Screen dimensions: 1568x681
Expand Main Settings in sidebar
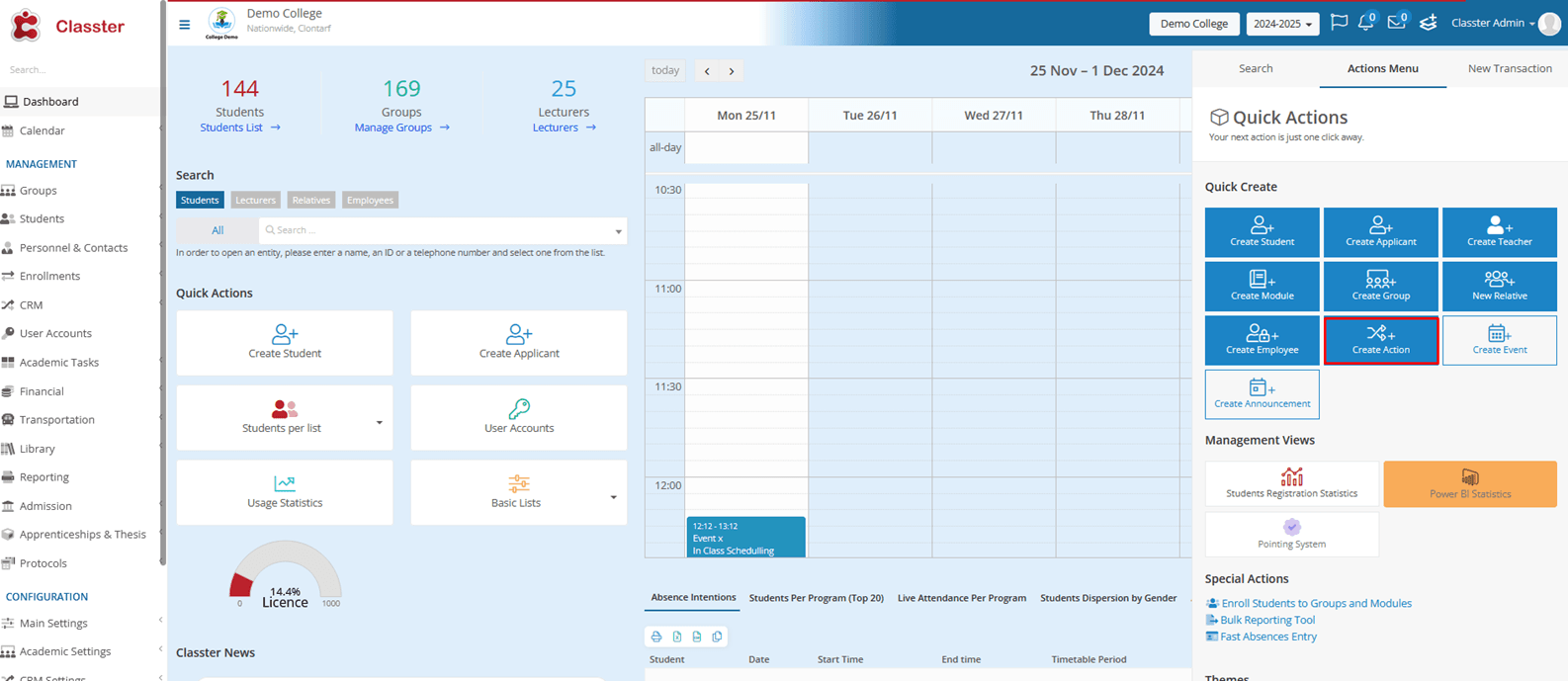tap(81, 623)
